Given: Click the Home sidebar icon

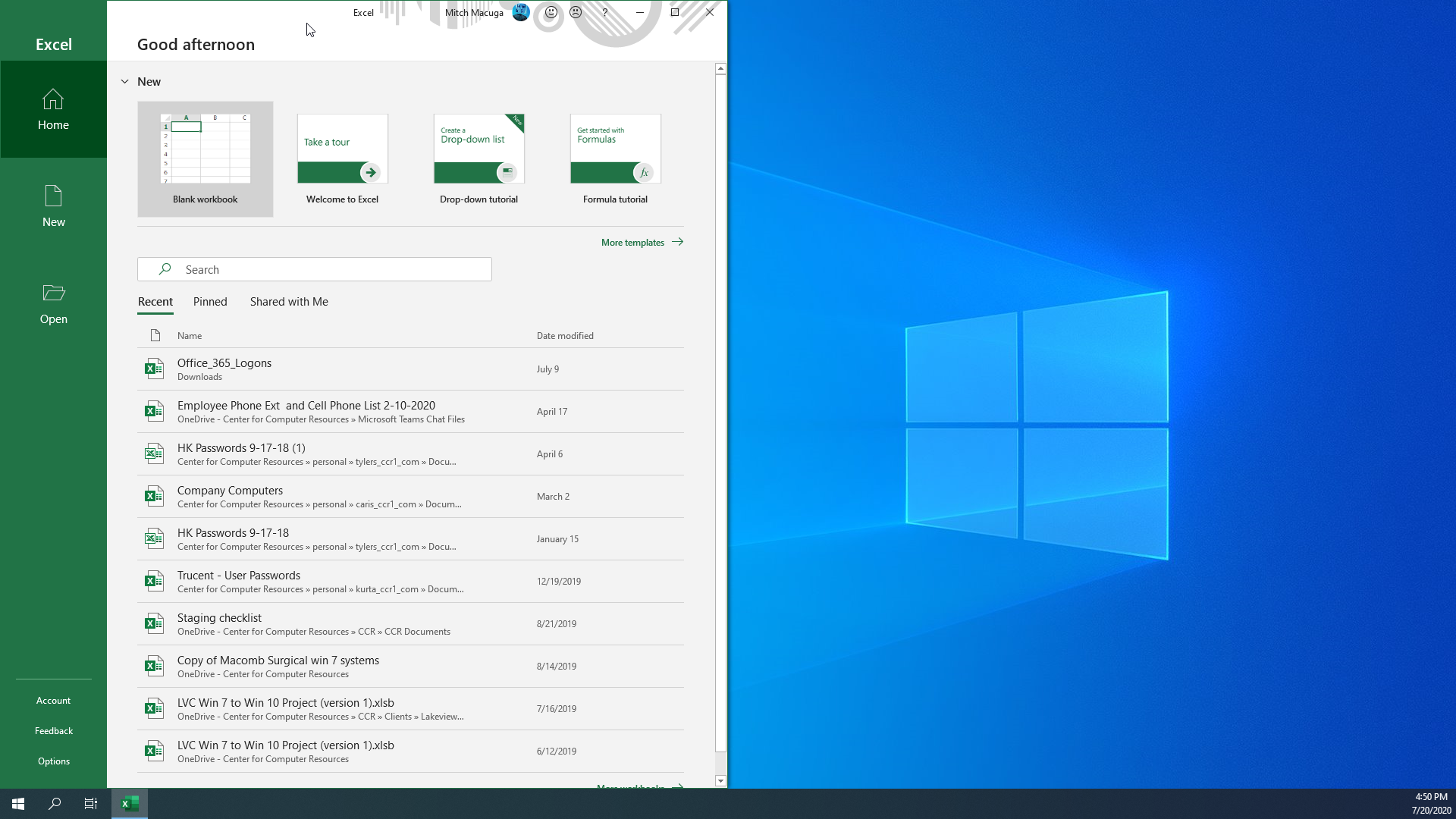Looking at the screenshot, I should point(54,109).
